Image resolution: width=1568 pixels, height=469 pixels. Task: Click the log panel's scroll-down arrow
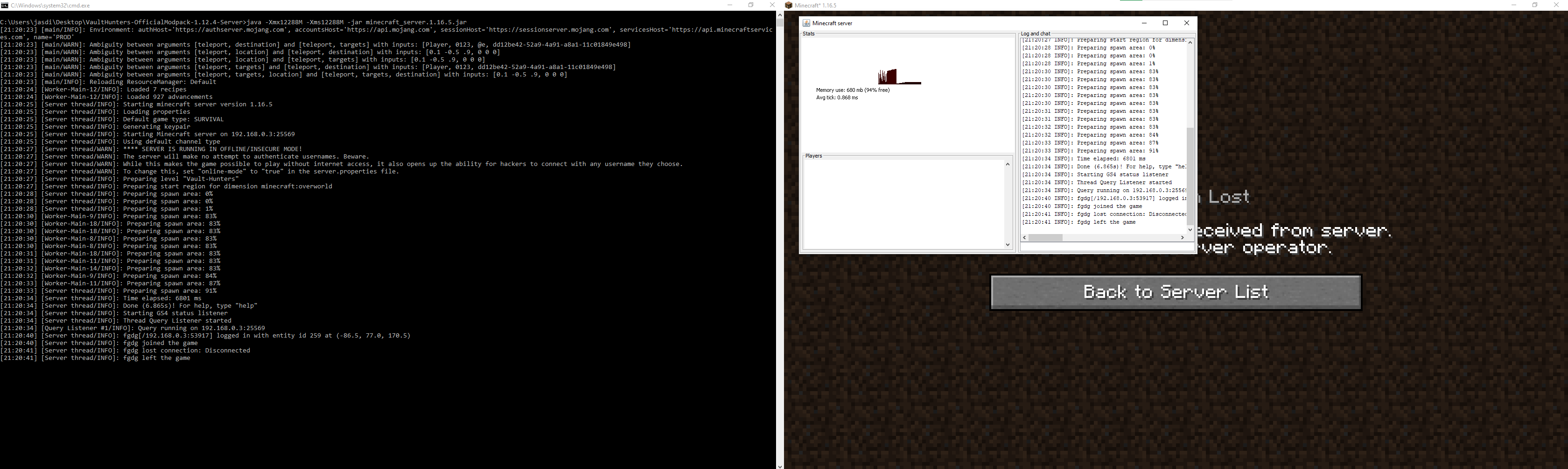[x=1190, y=229]
